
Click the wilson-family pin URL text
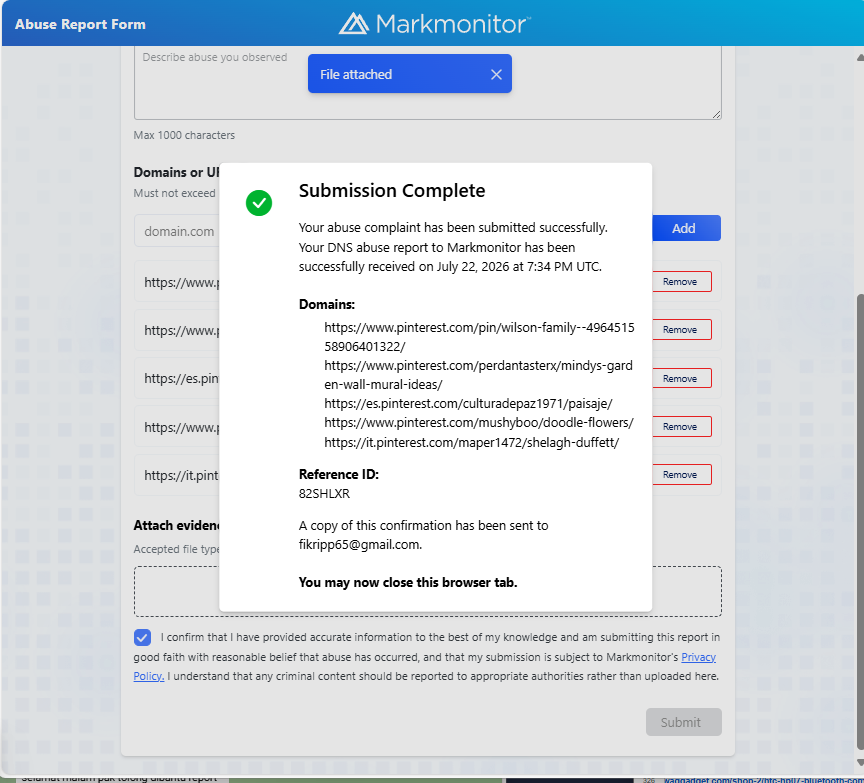(x=479, y=337)
